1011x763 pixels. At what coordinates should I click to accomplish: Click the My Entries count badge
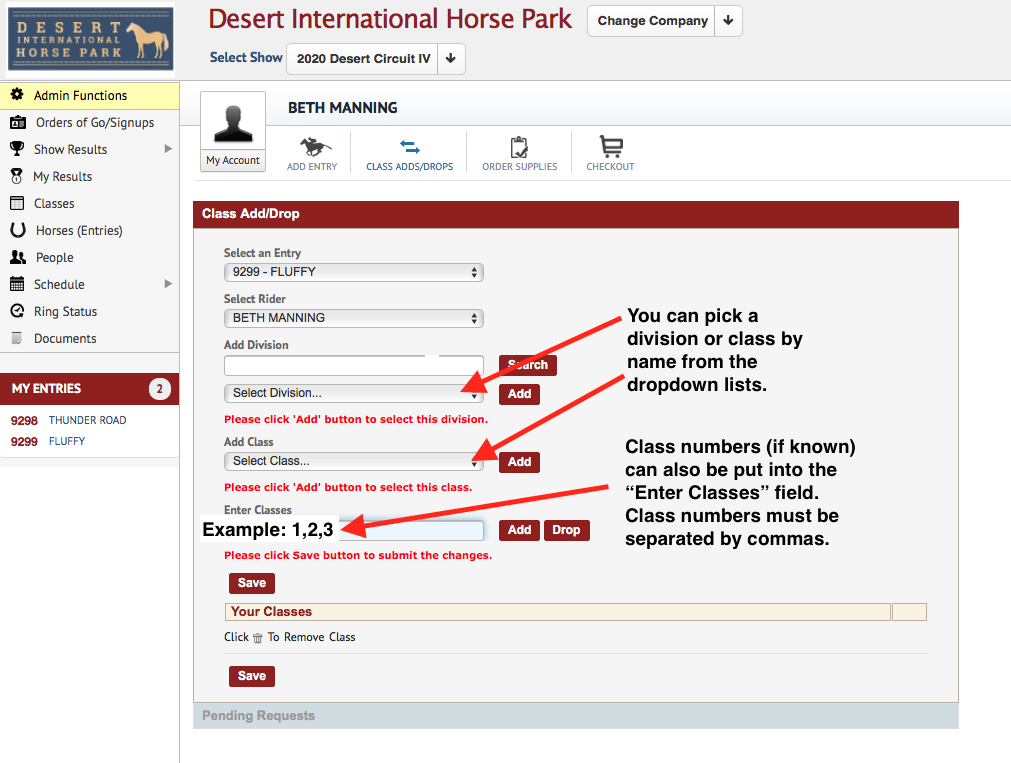tap(159, 389)
